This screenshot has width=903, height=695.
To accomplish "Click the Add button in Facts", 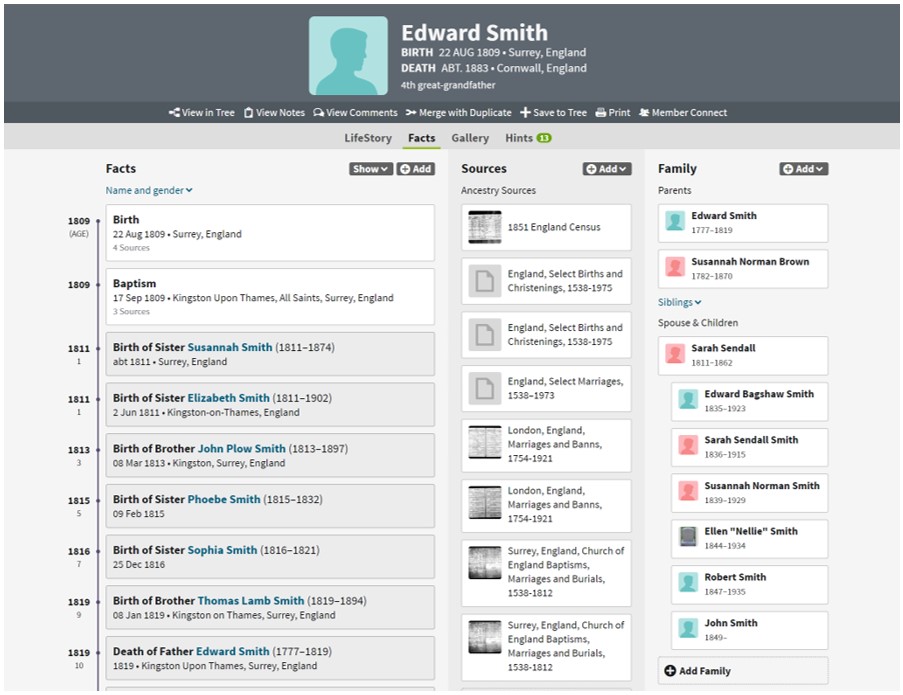I will tap(416, 169).
